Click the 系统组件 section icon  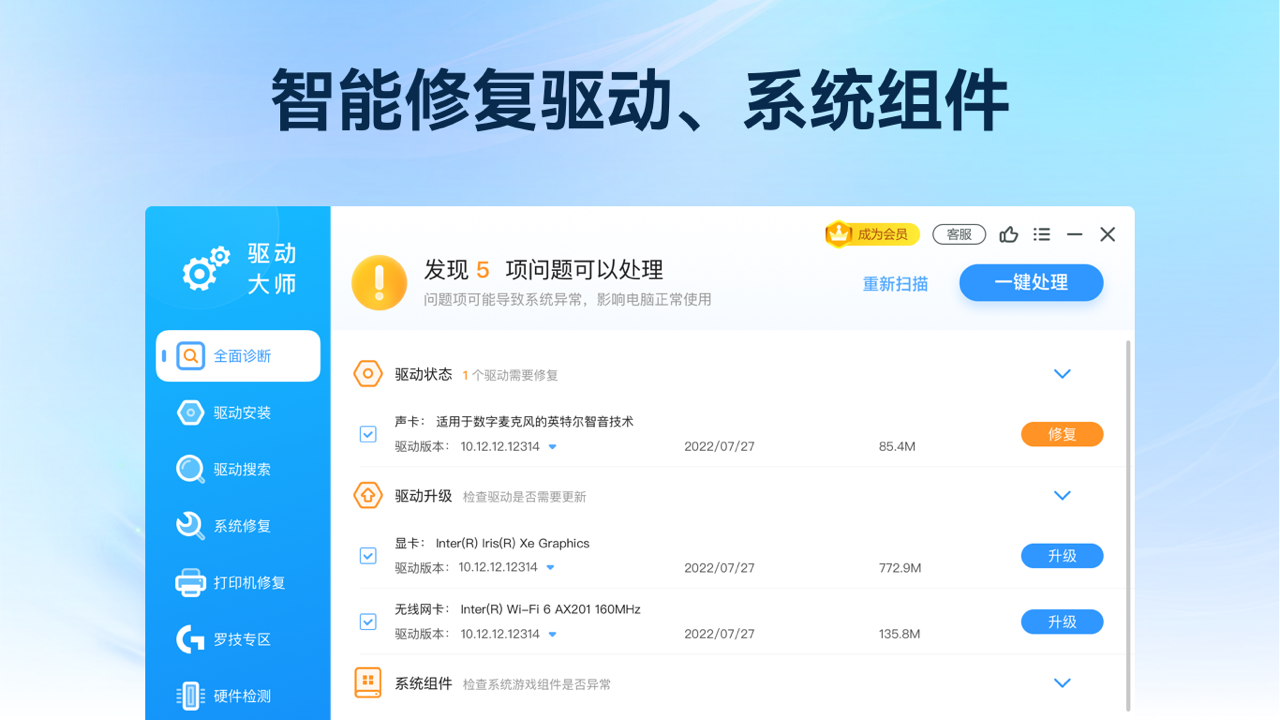tap(368, 683)
